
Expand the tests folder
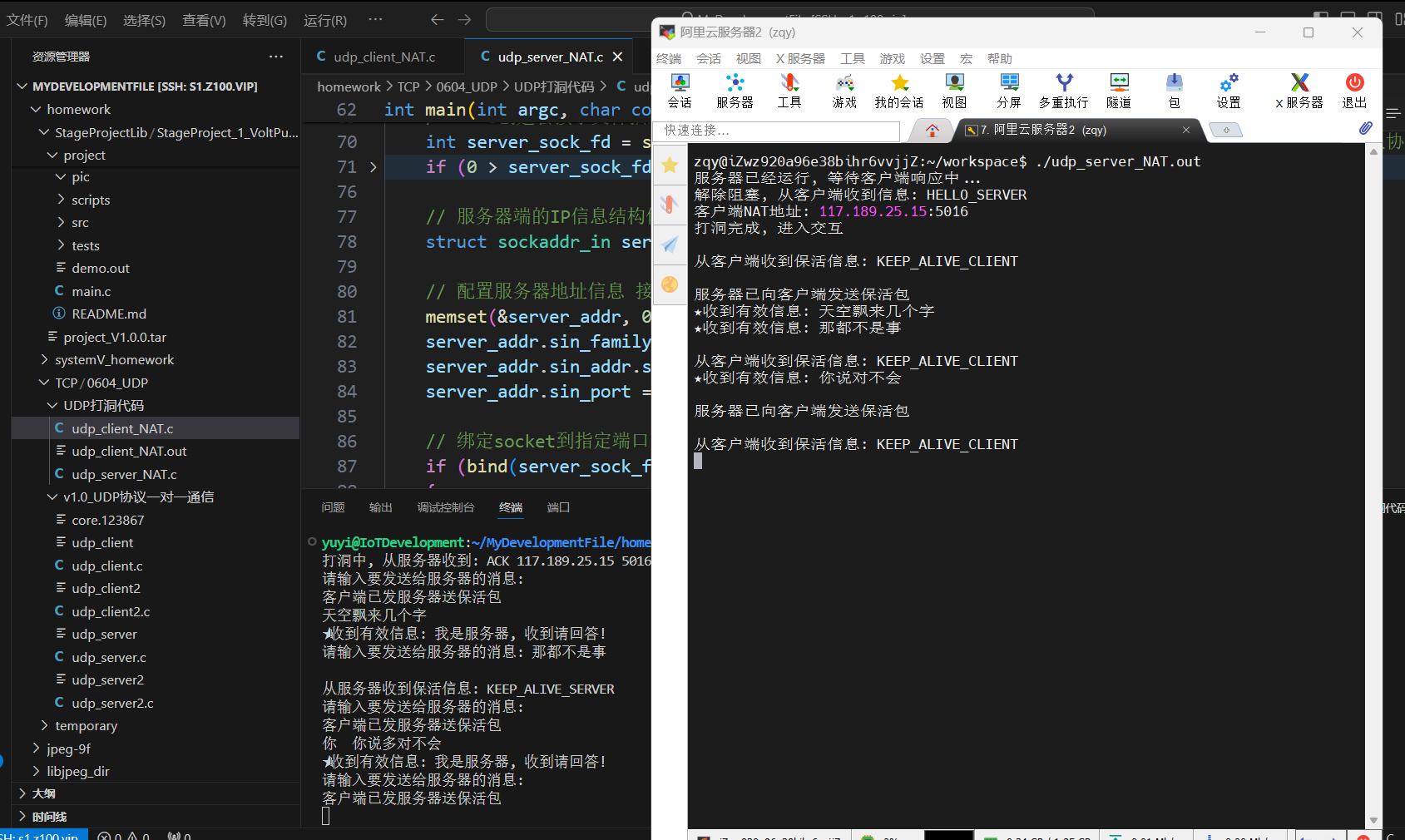[61, 245]
